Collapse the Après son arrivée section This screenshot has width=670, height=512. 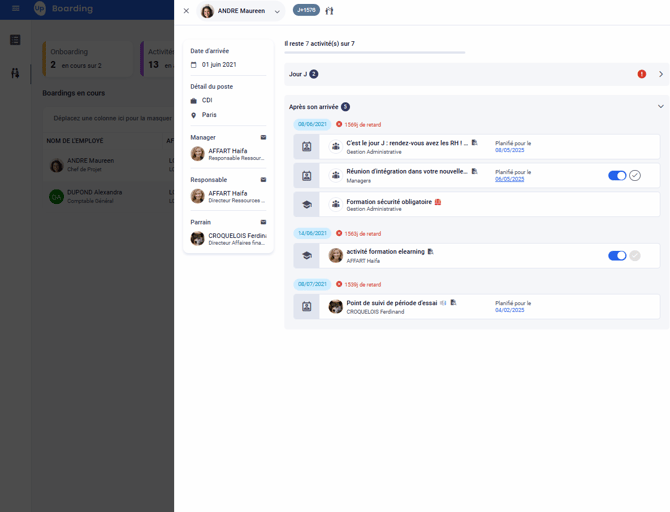pyautogui.click(x=661, y=106)
